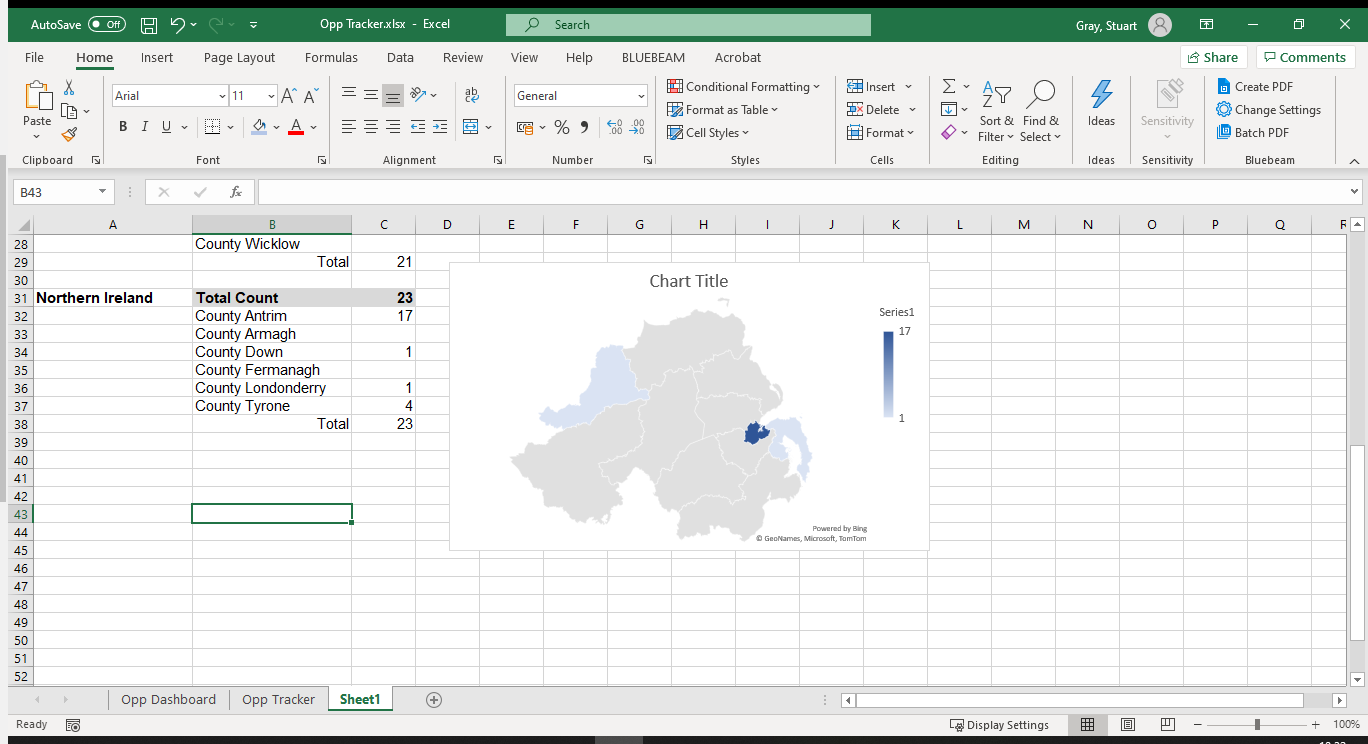Click the Increase Font Size icon
Image resolution: width=1368 pixels, height=744 pixels.
(x=289, y=96)
